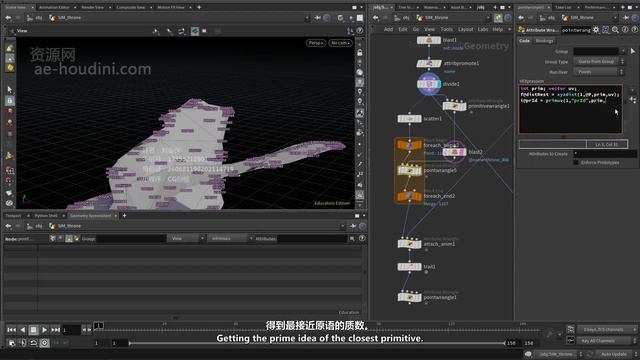Switch to the Composite View tab
Screen dimensions: 640x360
131,7
